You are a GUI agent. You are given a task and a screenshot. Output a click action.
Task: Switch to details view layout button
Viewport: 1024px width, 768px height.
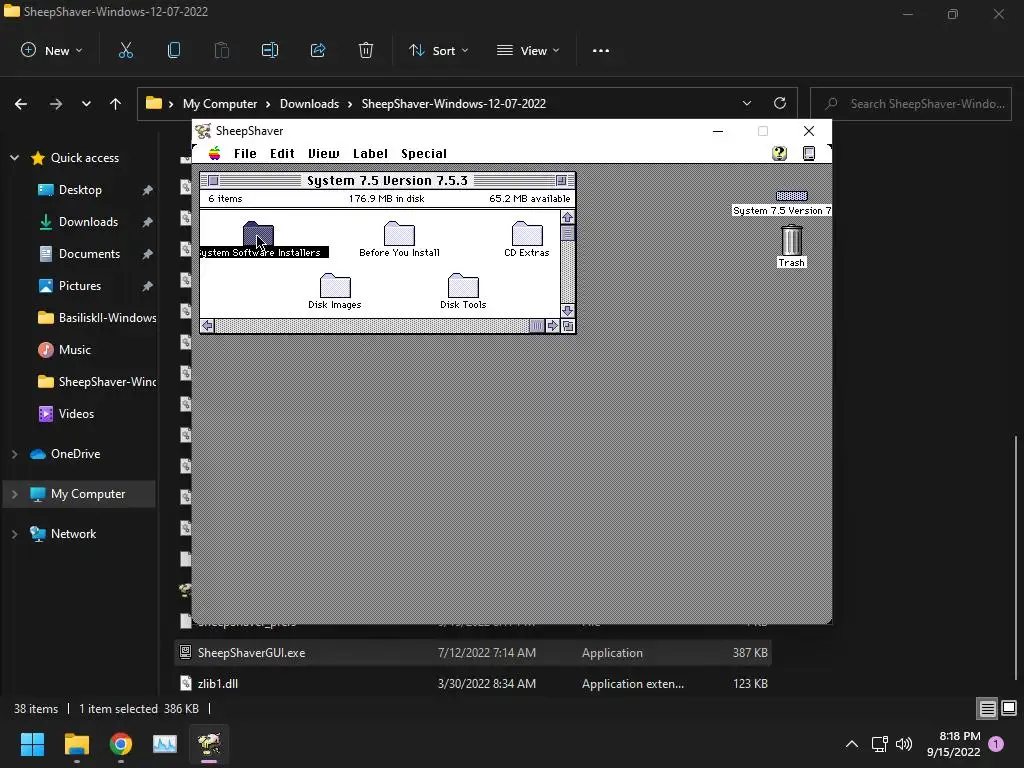987,709
